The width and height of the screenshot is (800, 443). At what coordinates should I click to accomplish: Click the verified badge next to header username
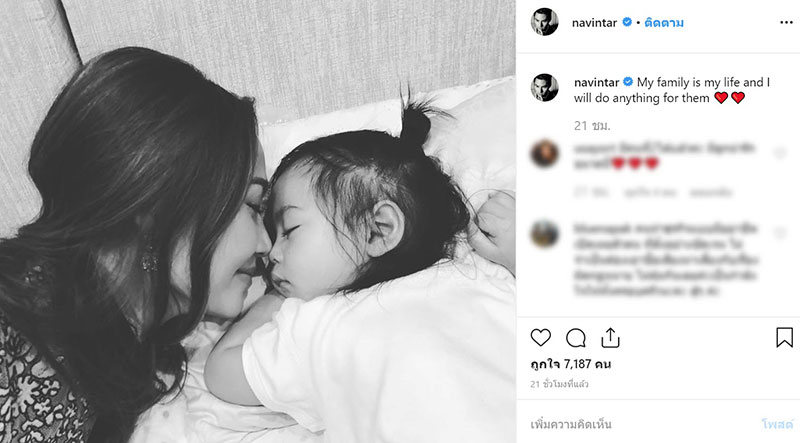(628, 22)
